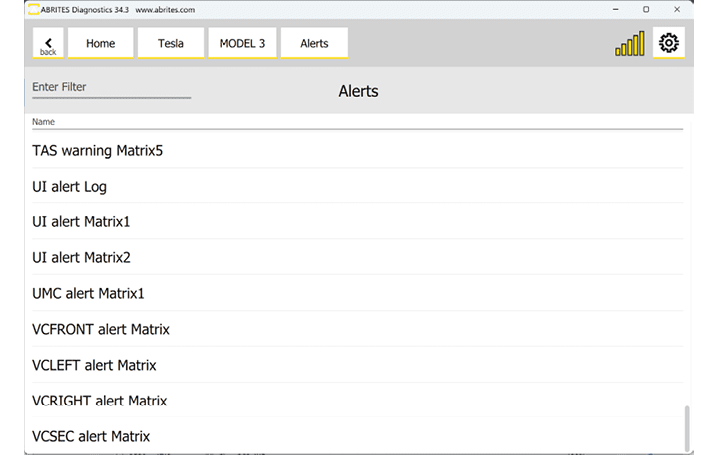This screenshot has width=719, height=455.
Task: Click the vertical scrollbar thumb
Action: tap(687, 428)
